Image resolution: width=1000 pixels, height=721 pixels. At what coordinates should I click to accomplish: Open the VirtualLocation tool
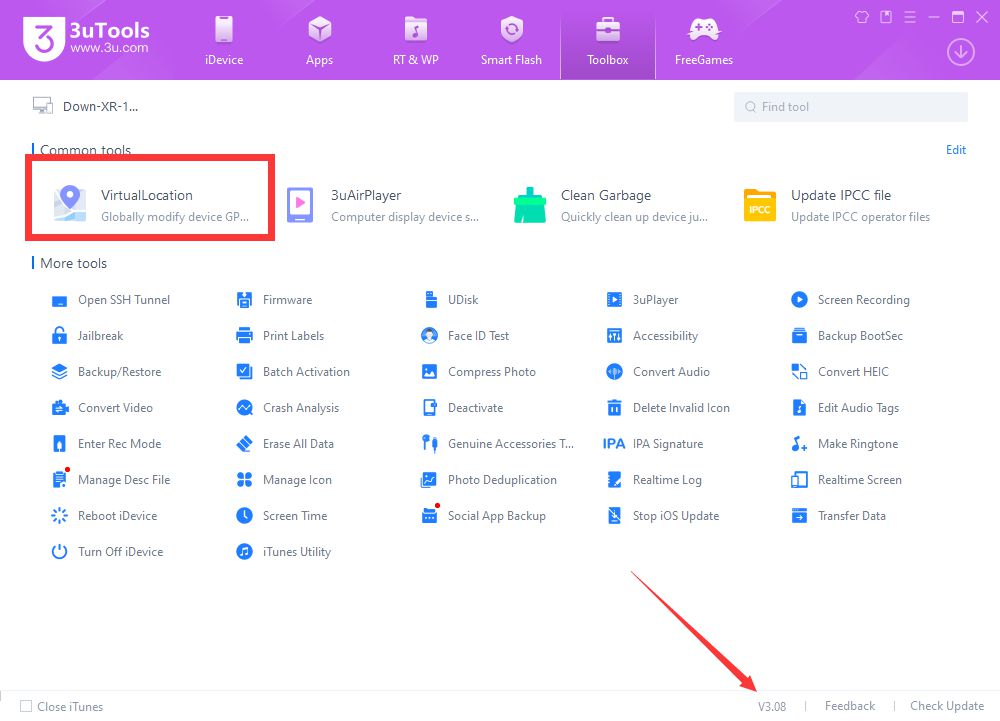pyautogui.click(x=151, y=205)
